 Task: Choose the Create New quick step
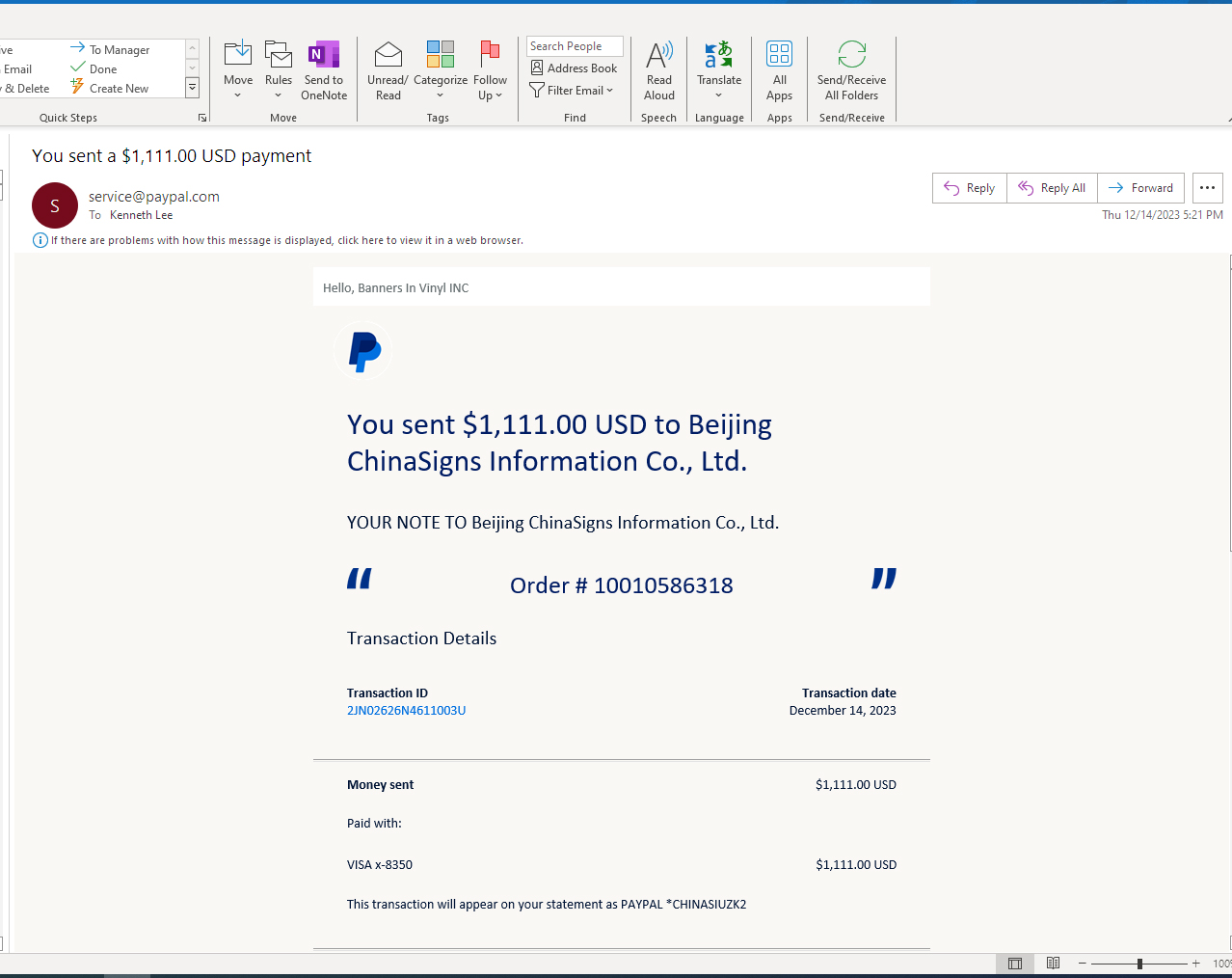[109, 88]
